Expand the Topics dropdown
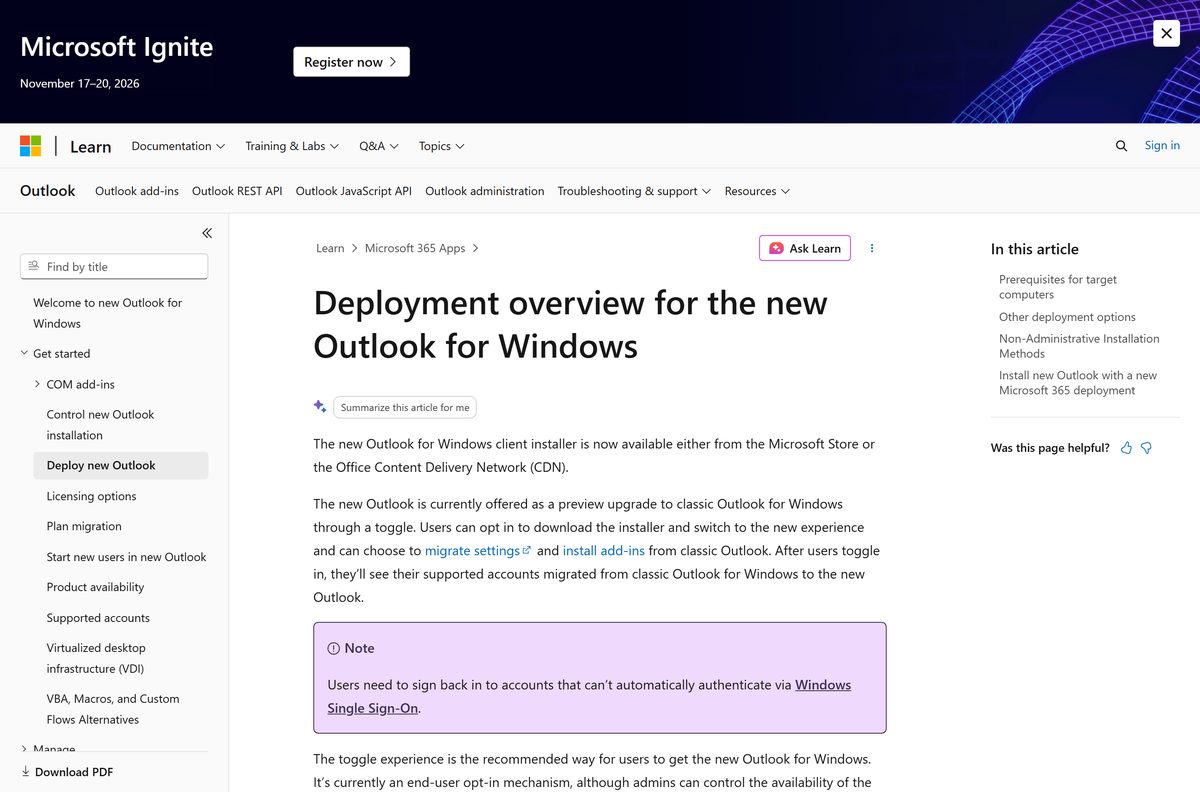This screenshot has width=1200, height=792. 442,146
